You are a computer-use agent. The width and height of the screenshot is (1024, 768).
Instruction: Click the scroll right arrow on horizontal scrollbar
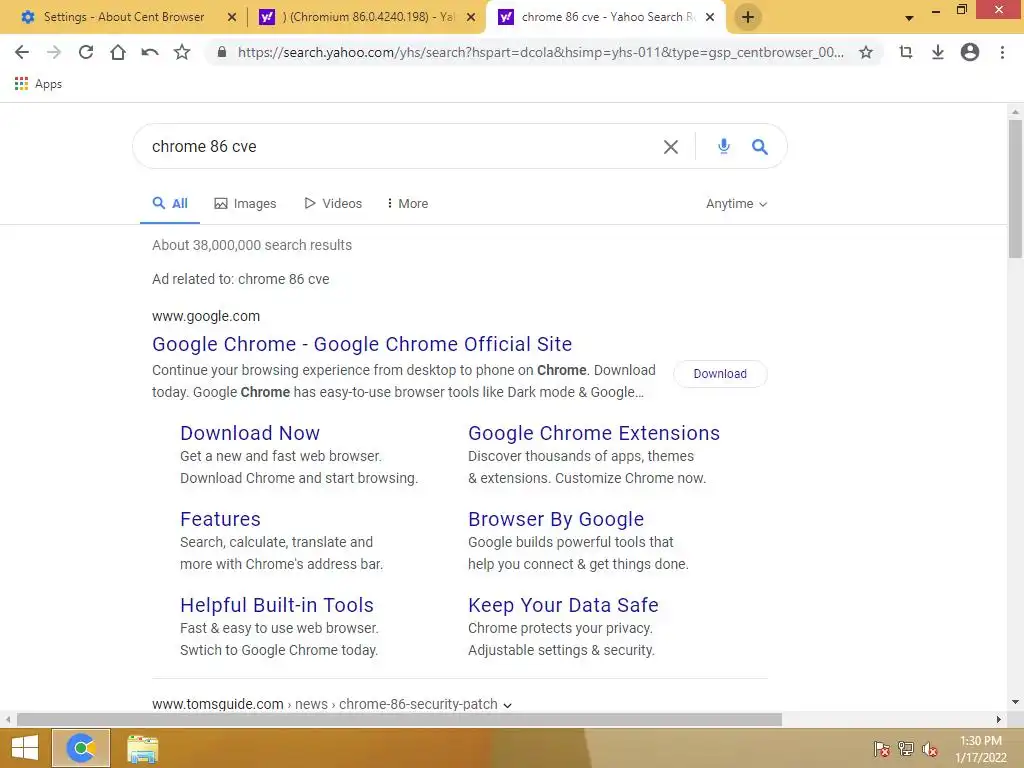999,720
